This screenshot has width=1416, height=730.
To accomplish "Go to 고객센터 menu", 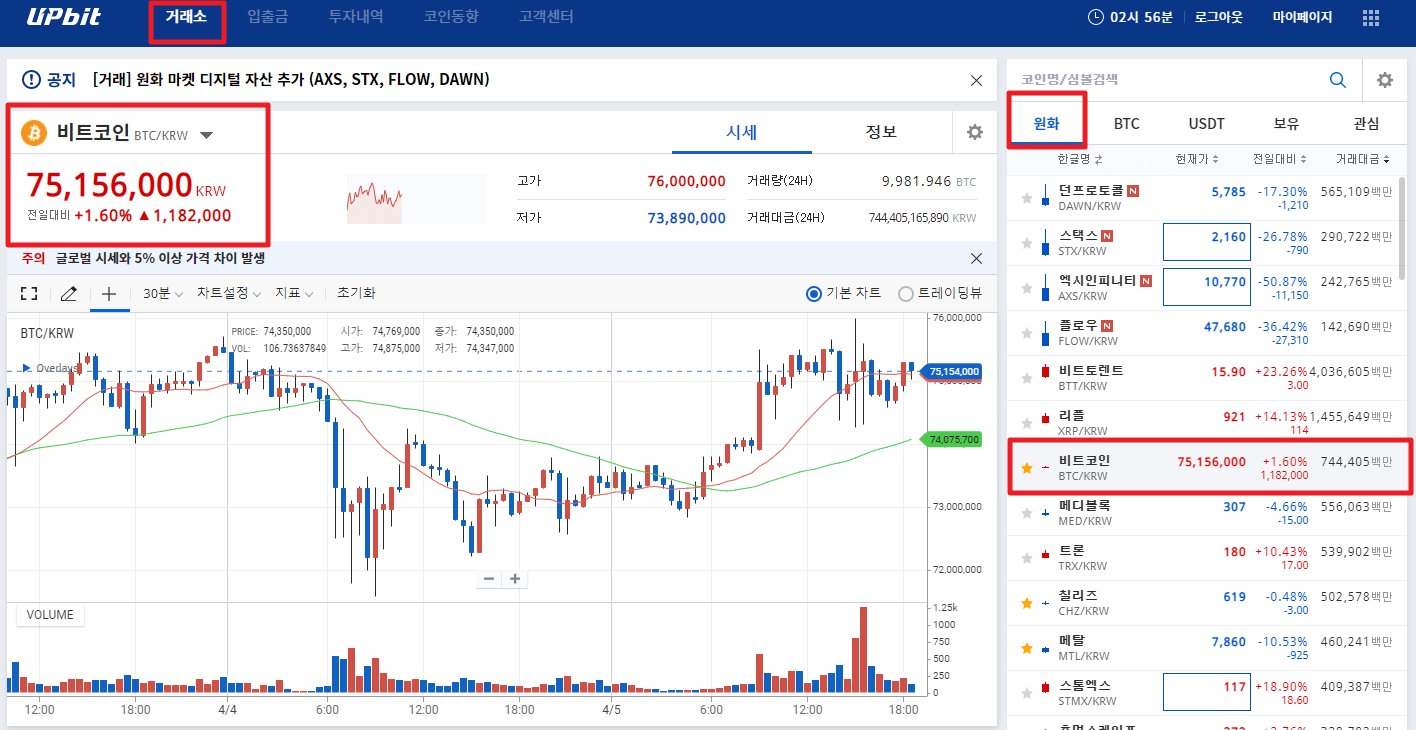I will click(x=546, y=17).
